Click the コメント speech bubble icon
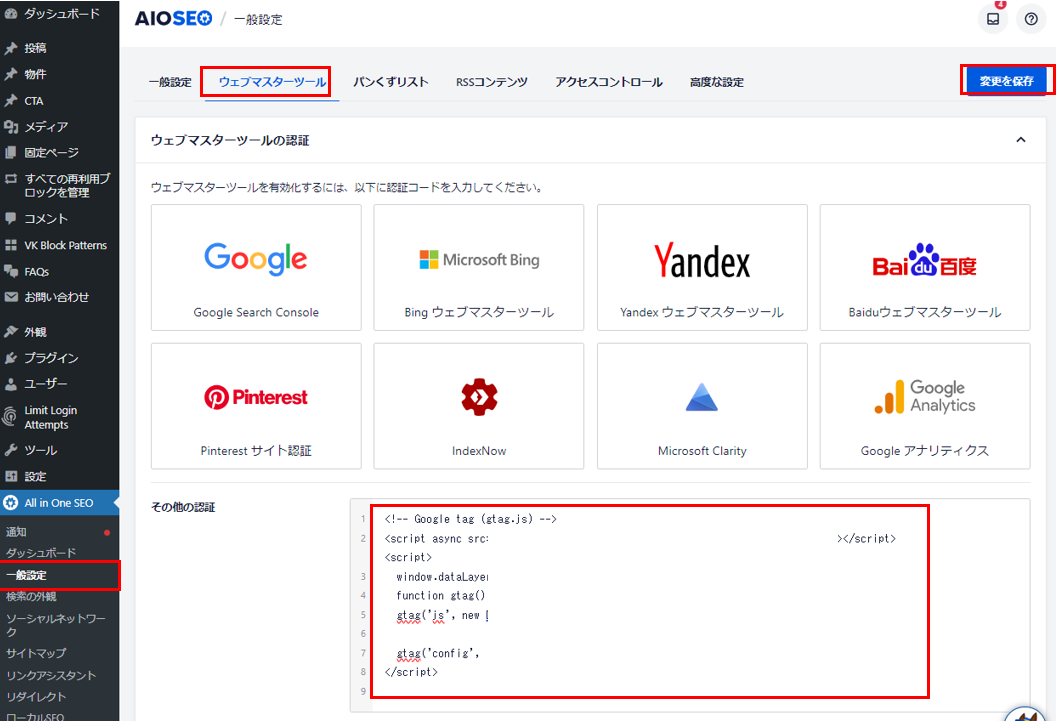The image size is (1057, 721). 11,218
